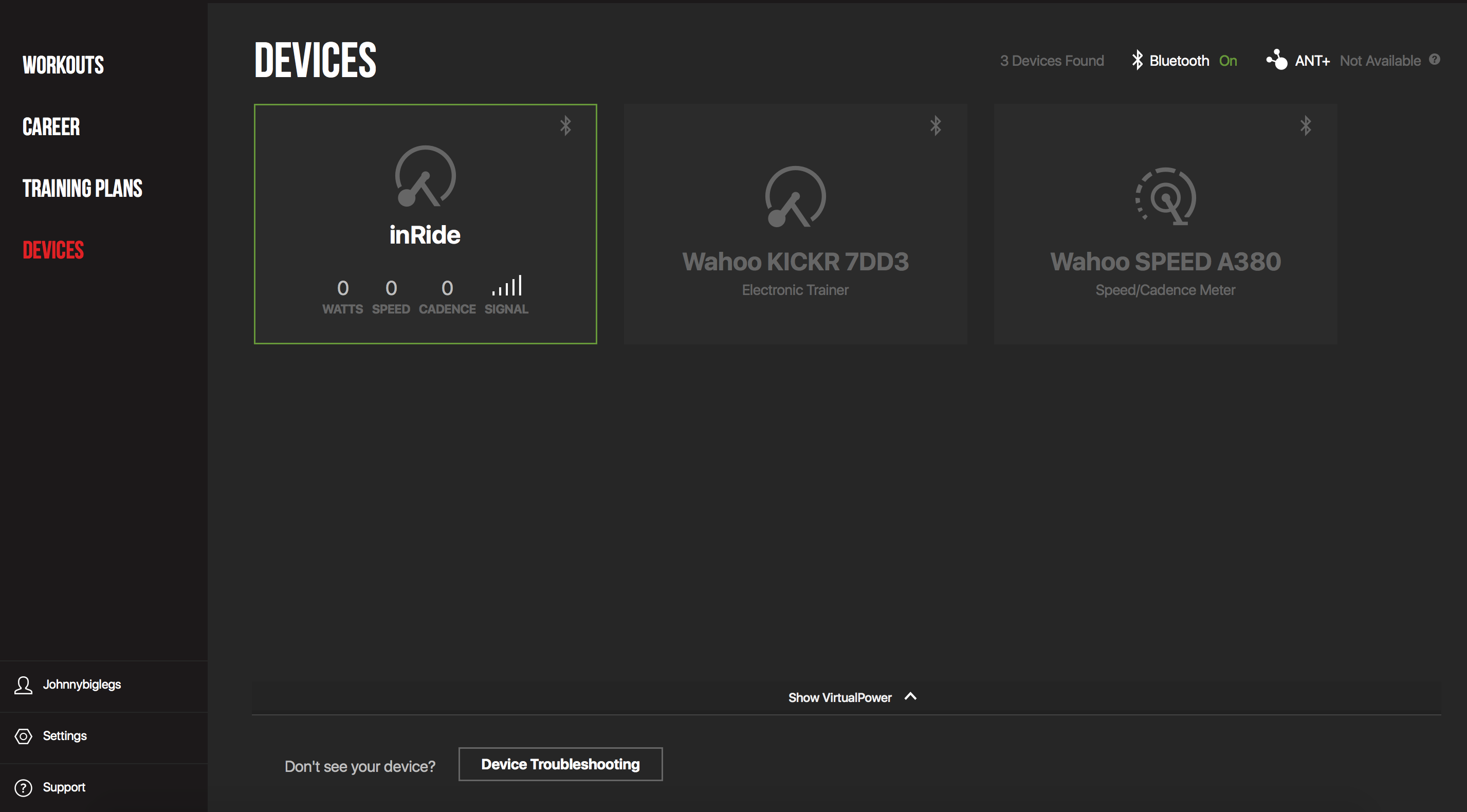1467x812 pixels.
Task: Click the inRide trainer gauge icon
Action: 426,176
